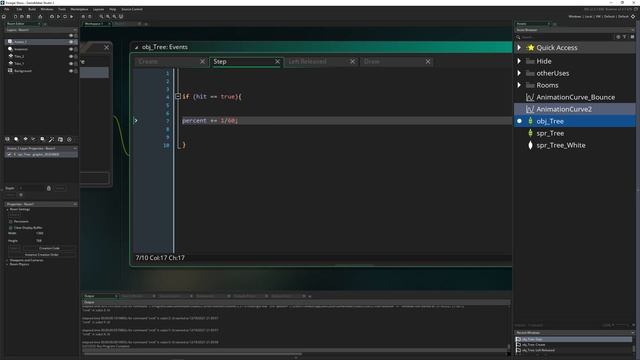Viewport: 640px width, 360px height.
Task: Expand the Hide folder
Action: [x=519, y=61]
